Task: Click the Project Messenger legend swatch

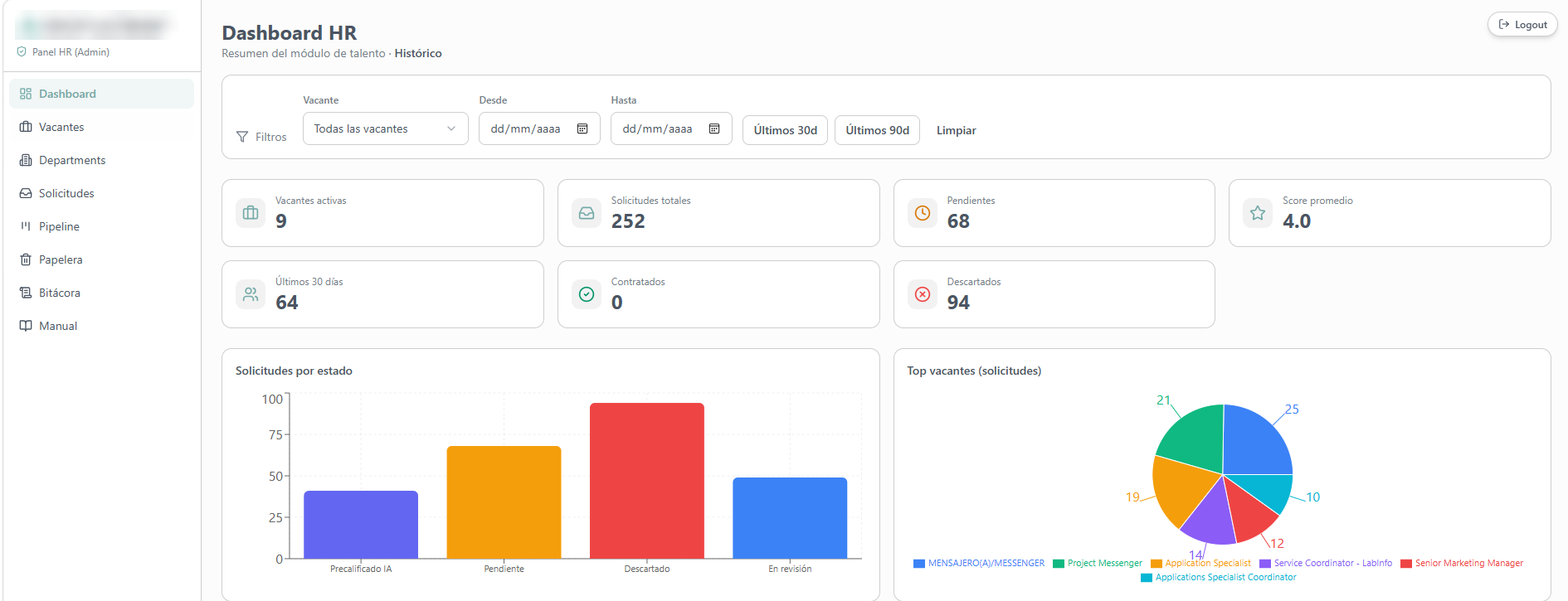Action: coord(1059,564)
